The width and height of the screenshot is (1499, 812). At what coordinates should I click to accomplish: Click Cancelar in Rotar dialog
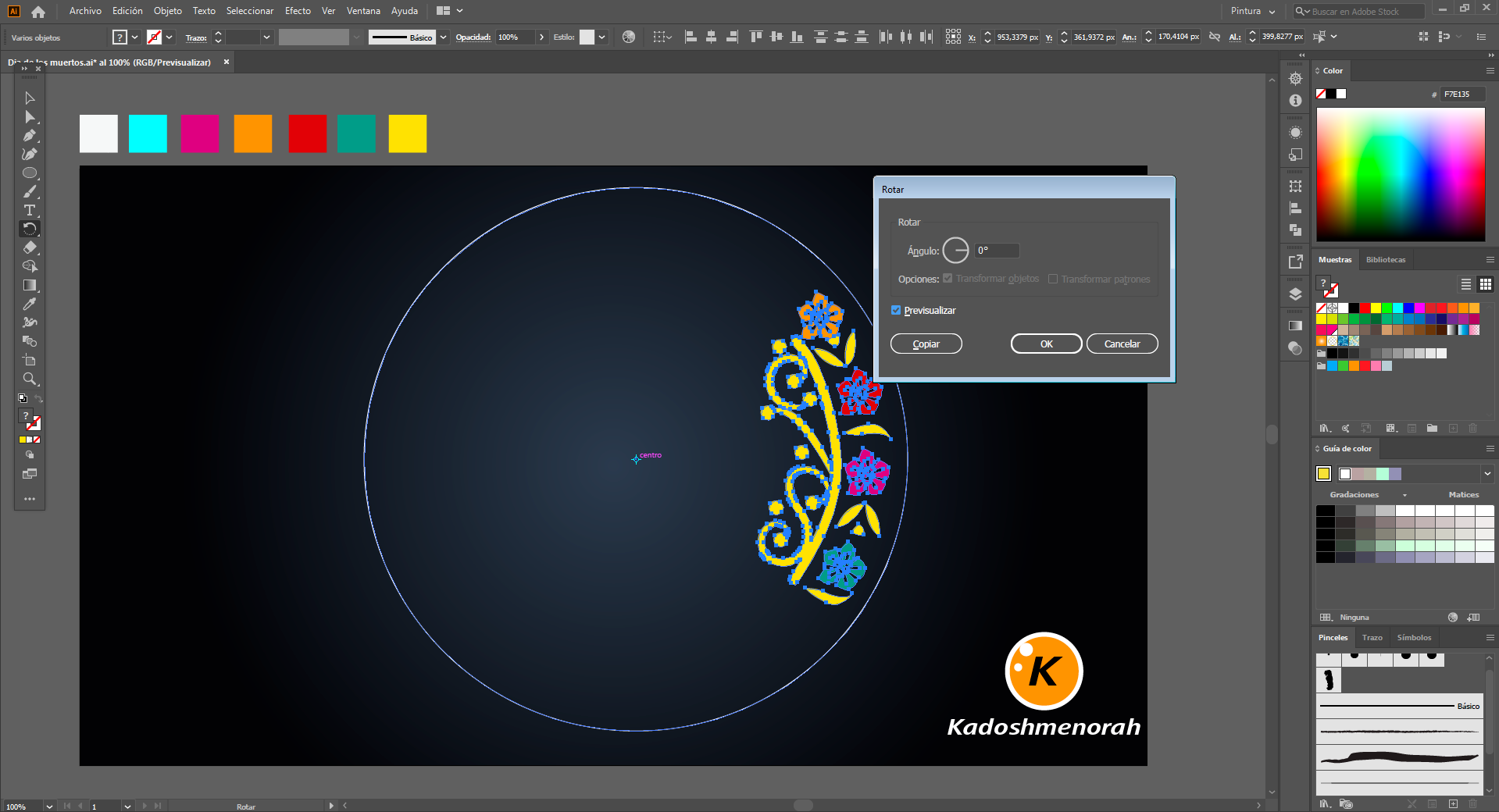tap(1122, 344)
